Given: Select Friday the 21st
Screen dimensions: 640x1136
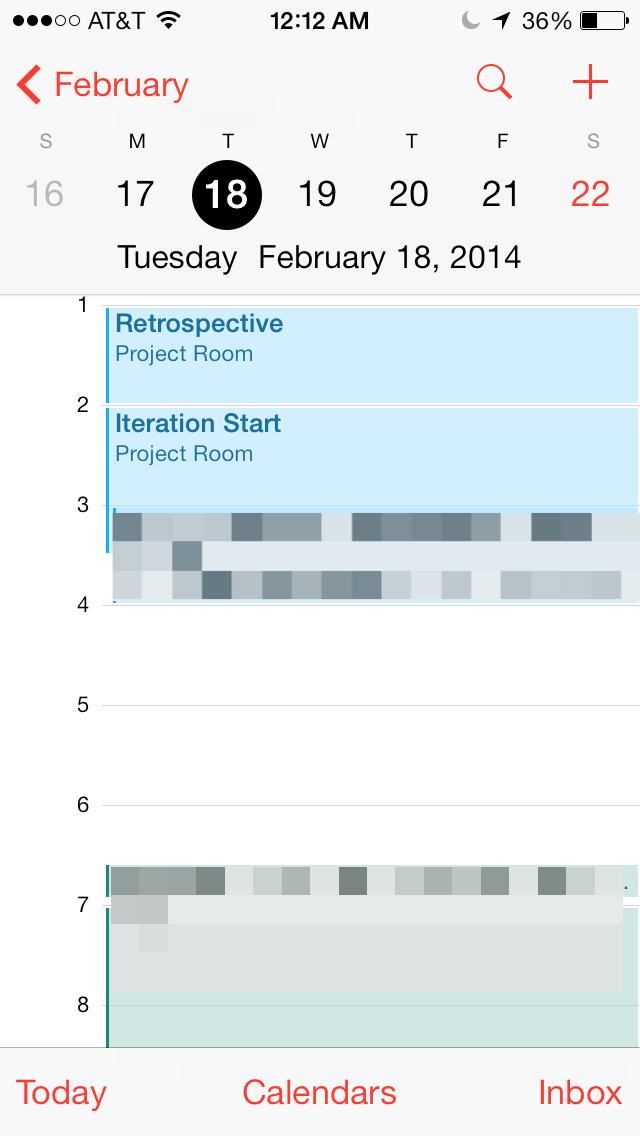Looking at the screenshot, I should coord(501,194).
